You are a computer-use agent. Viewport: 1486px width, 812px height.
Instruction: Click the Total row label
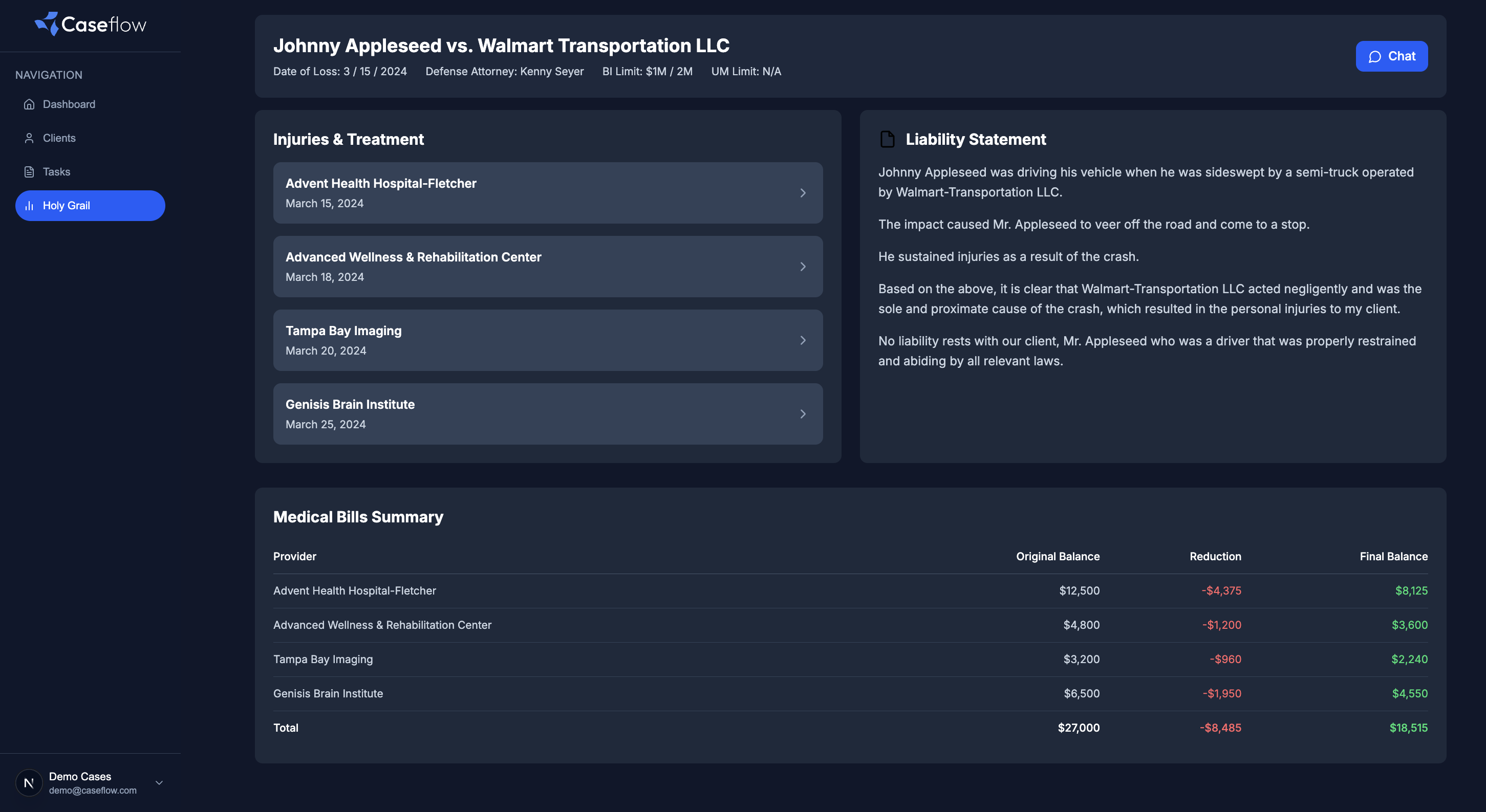(x=286, y=728)
